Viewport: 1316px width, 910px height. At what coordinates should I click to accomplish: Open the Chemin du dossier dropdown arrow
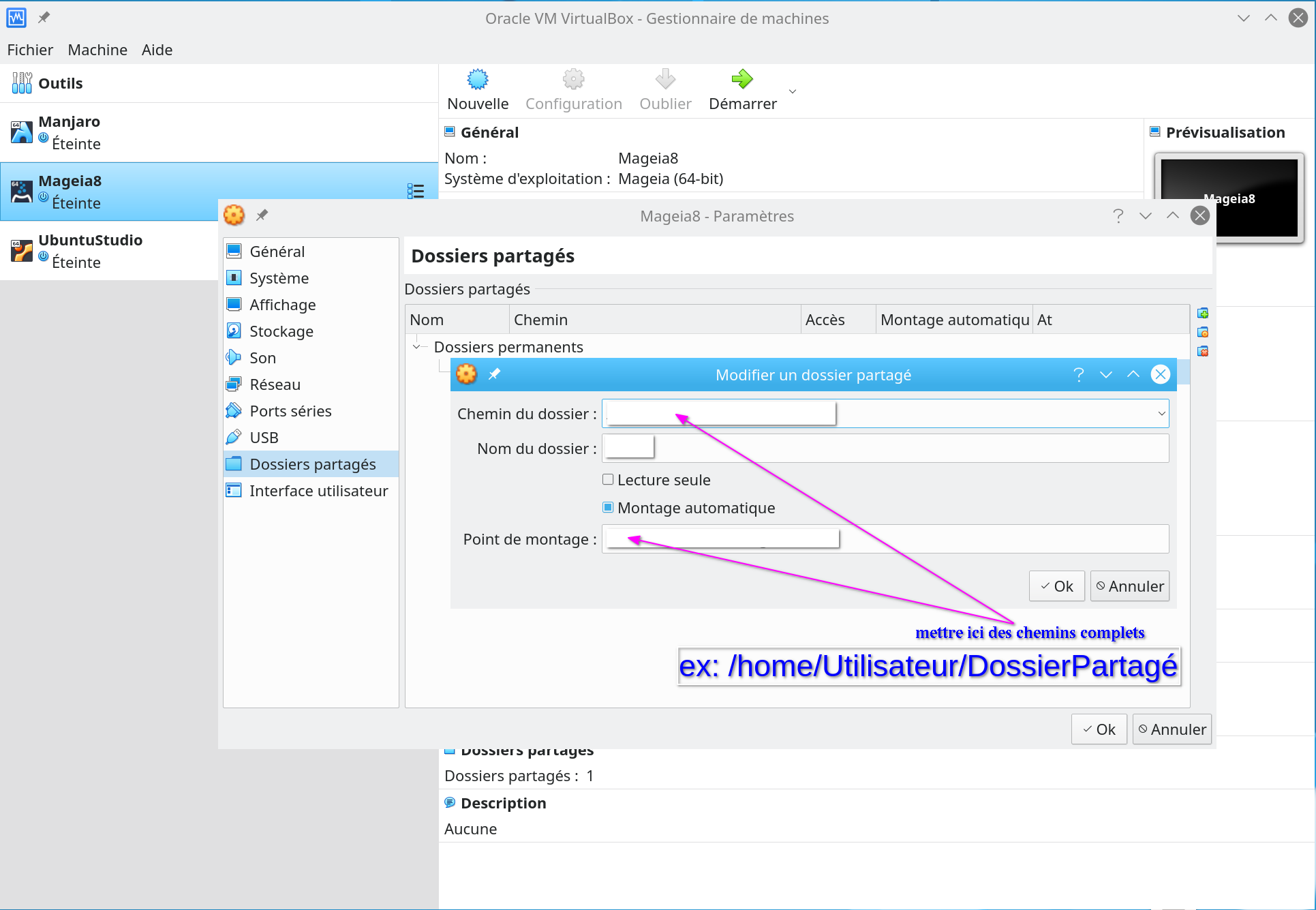[x=1161, y=414]
